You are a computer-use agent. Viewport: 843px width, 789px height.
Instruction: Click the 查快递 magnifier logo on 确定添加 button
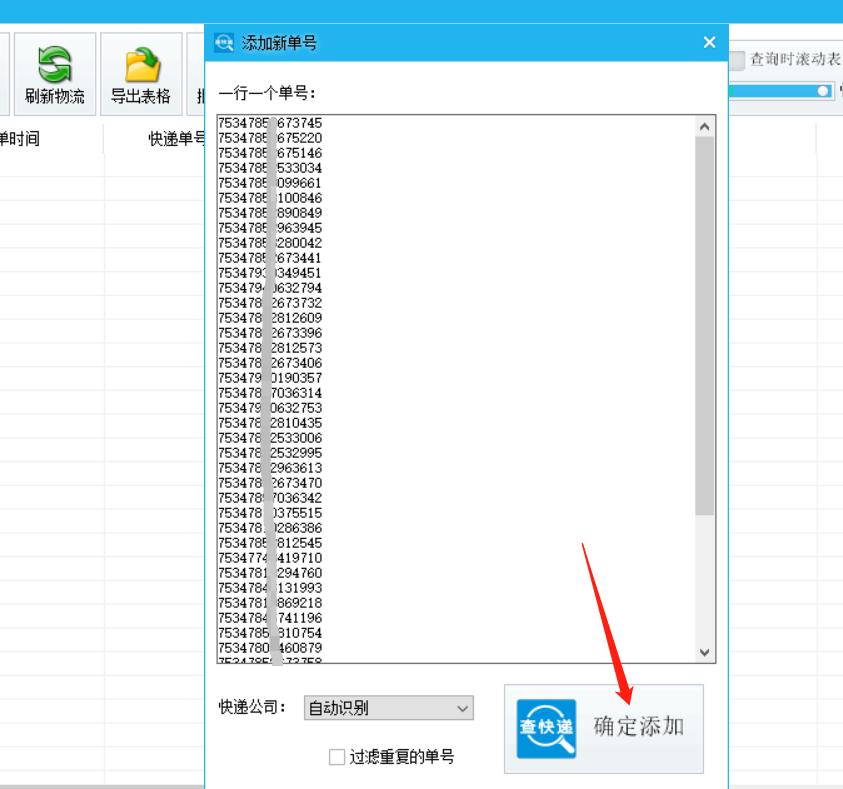click(x=549, y=729)
